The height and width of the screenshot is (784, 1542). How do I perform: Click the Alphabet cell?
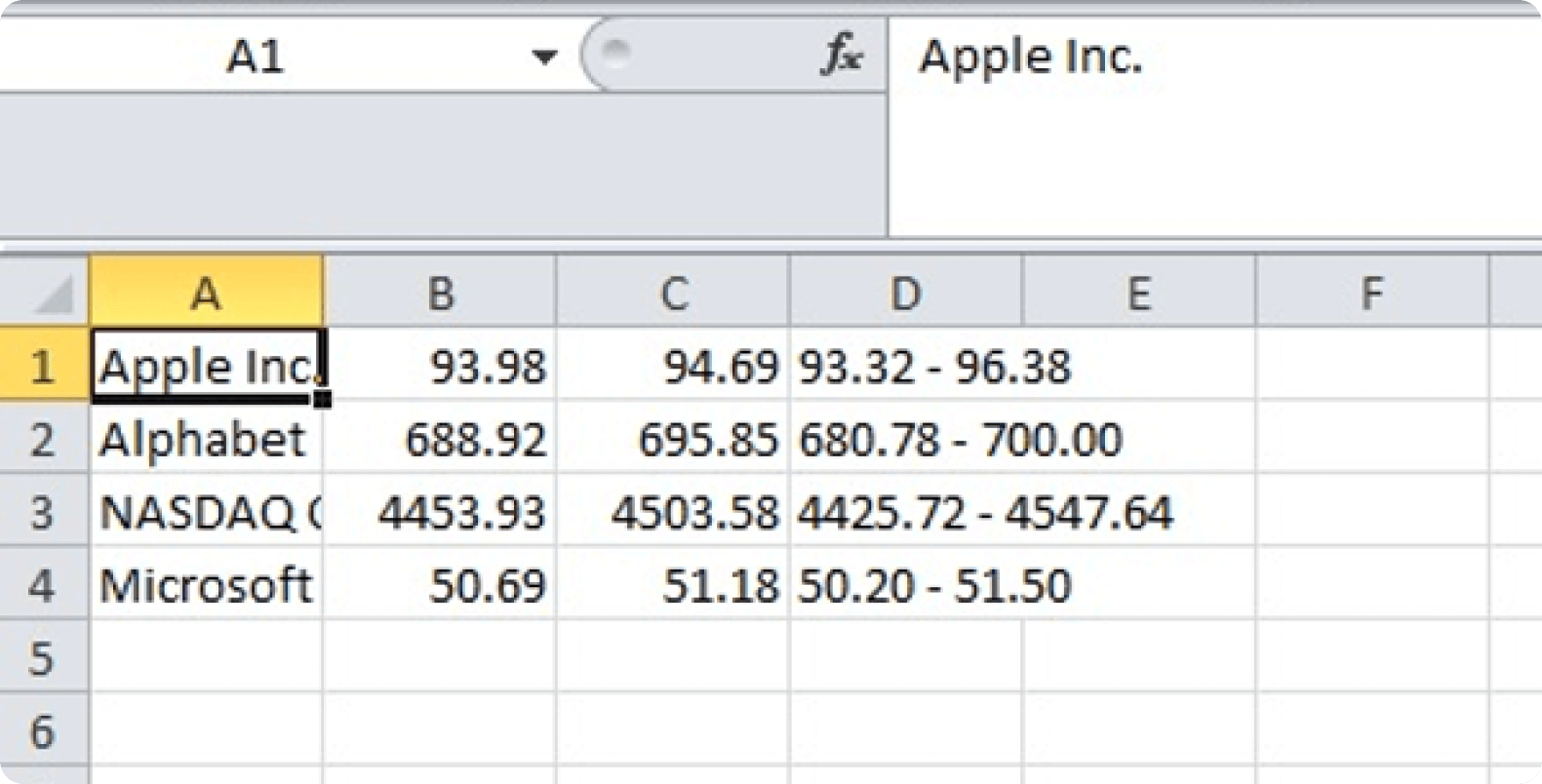[206, 438]
